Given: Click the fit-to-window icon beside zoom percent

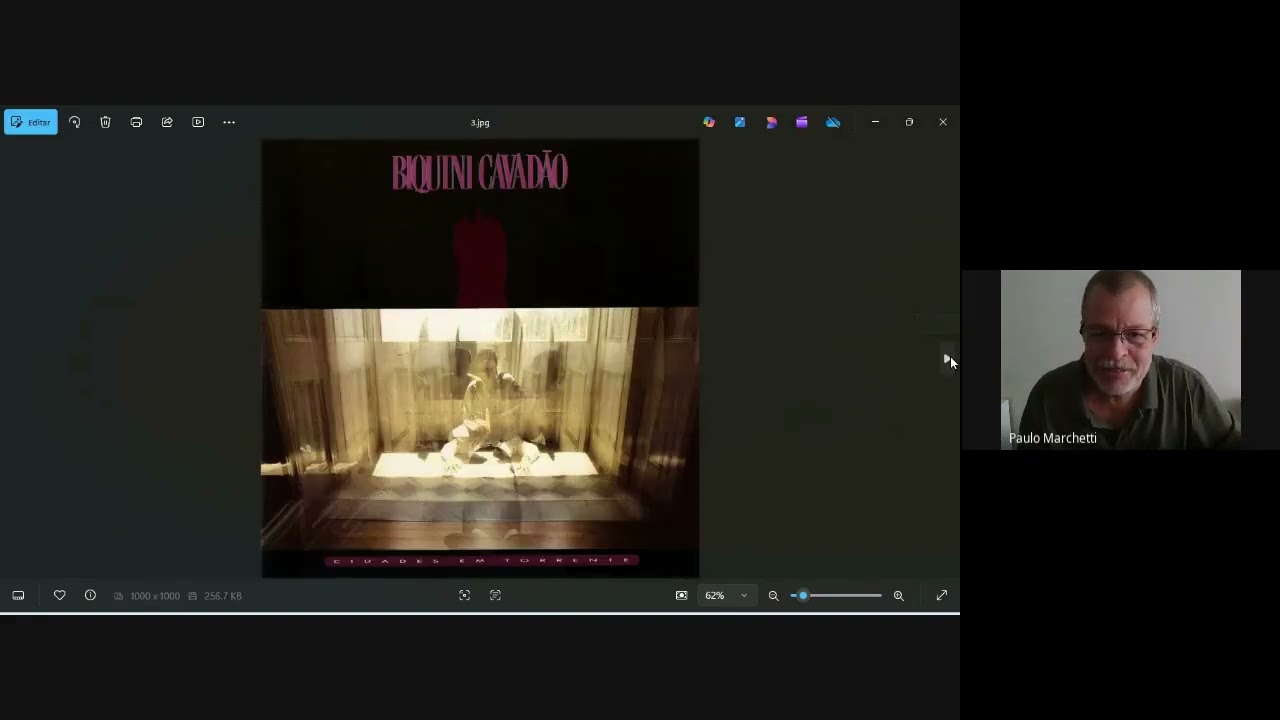Looking at the screenshot, I should click(x=681, y=595).
